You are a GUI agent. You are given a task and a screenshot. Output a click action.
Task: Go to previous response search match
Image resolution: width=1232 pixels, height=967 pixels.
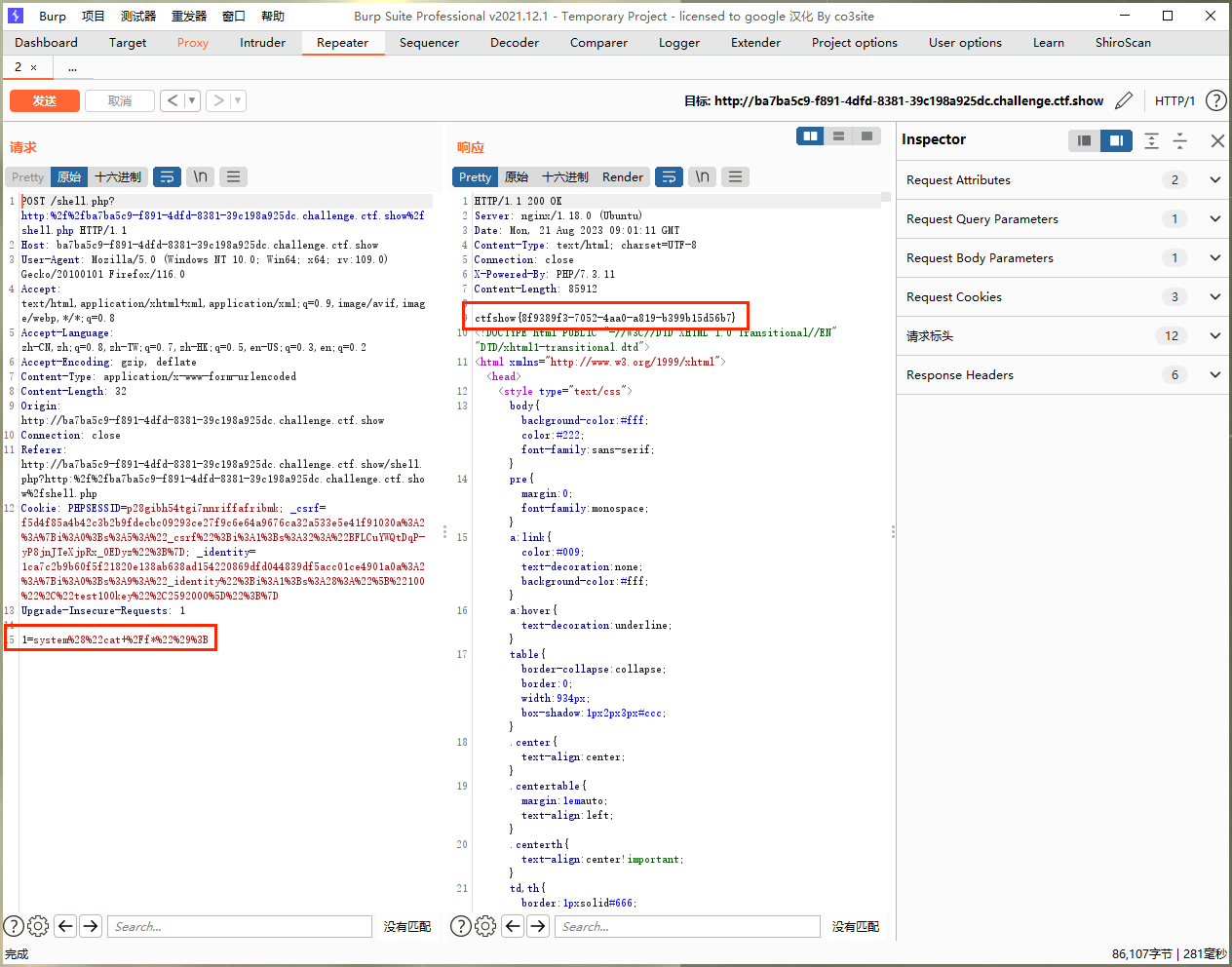click(x=513, y=926)
